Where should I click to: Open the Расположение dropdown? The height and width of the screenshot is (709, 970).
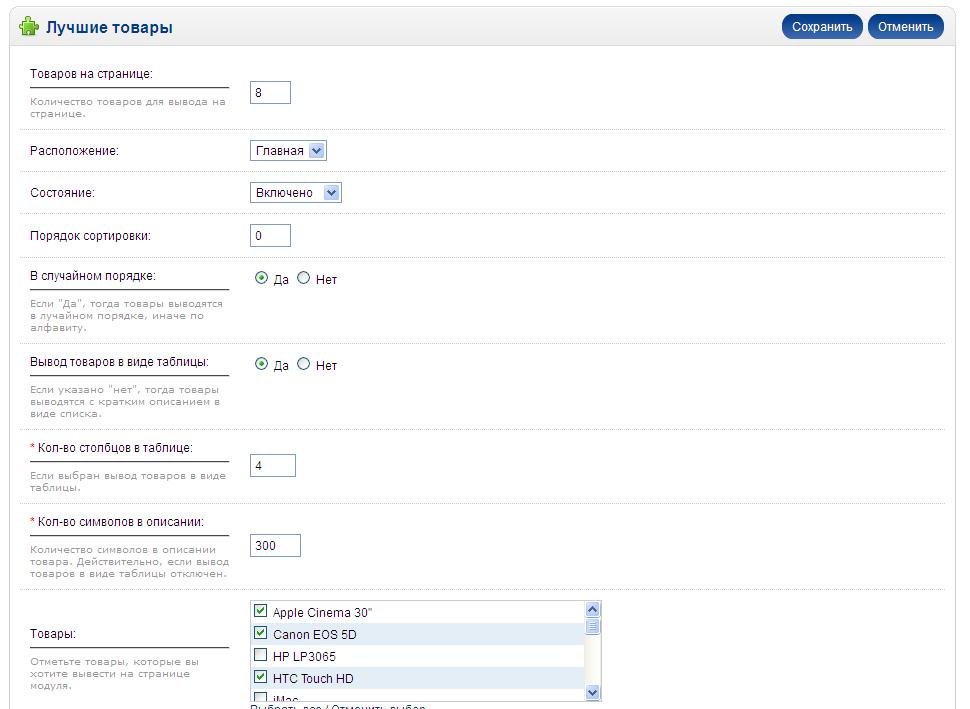tap(288, 151)
